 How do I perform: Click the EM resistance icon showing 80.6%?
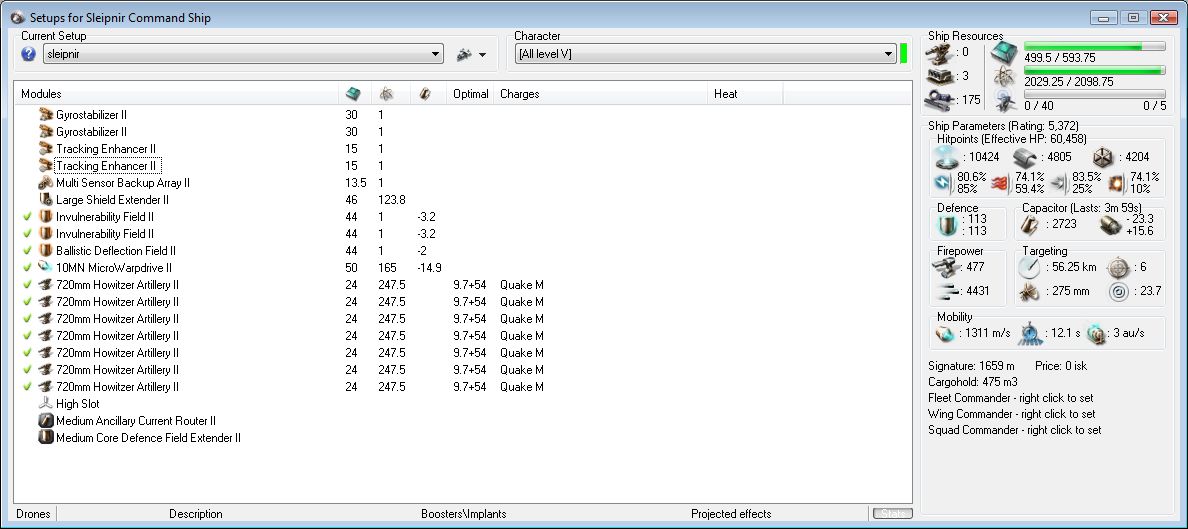[945, 183]
